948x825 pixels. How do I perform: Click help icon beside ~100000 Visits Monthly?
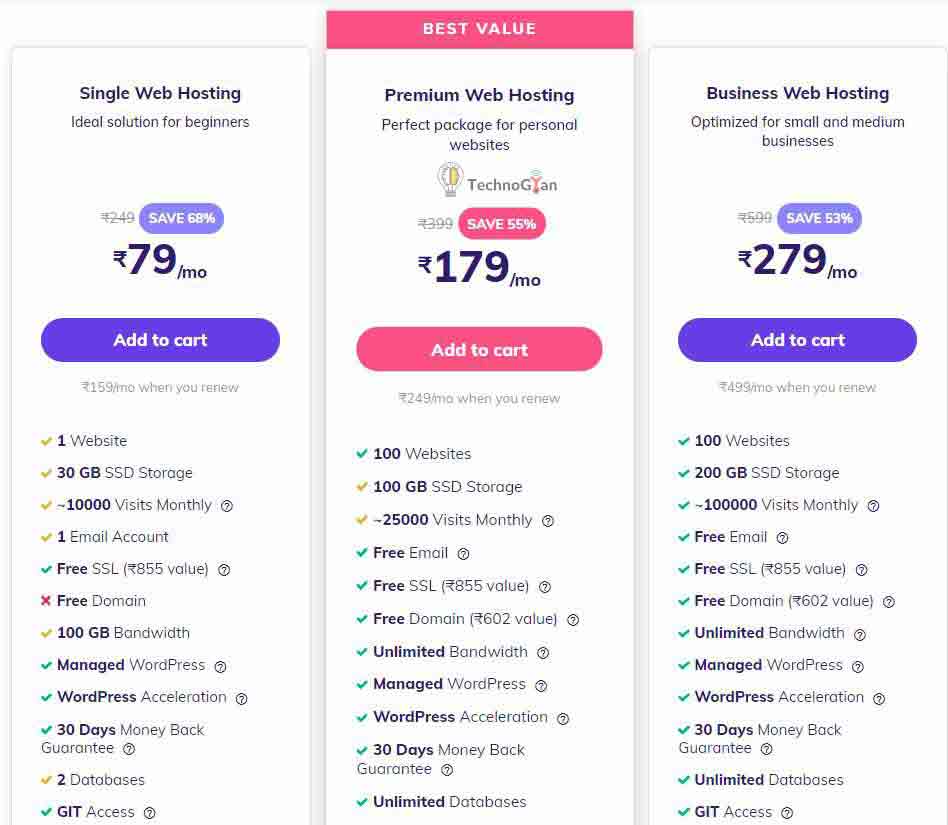tap(873, 506)
